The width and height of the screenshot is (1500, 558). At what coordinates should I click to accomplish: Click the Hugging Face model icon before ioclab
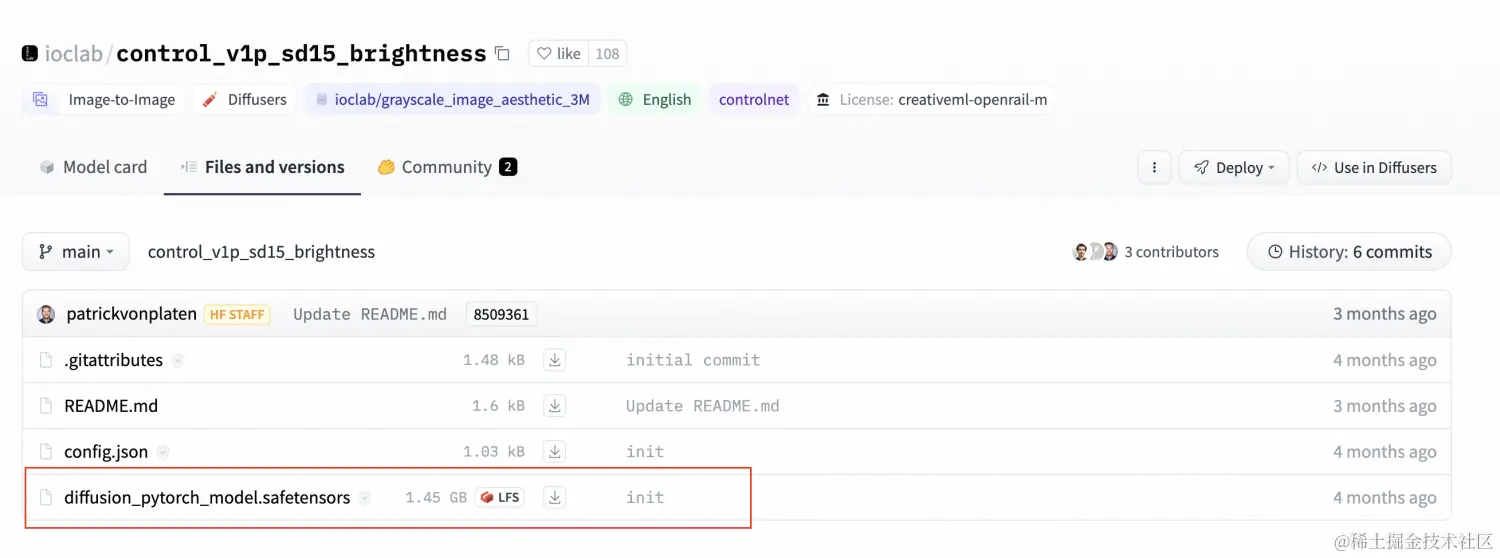[30, 54]
